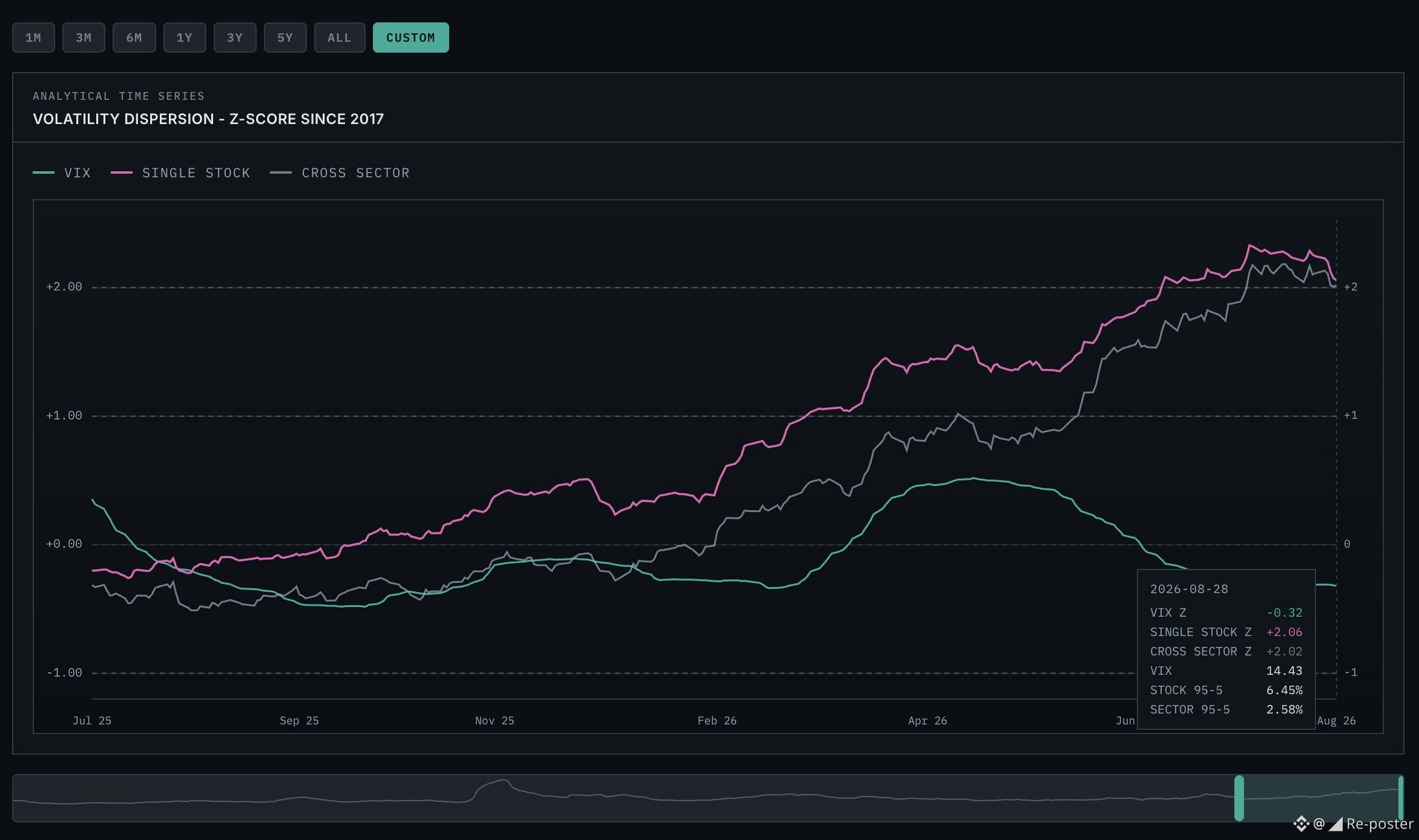Select the 3M time range

[x=84, y=38]
